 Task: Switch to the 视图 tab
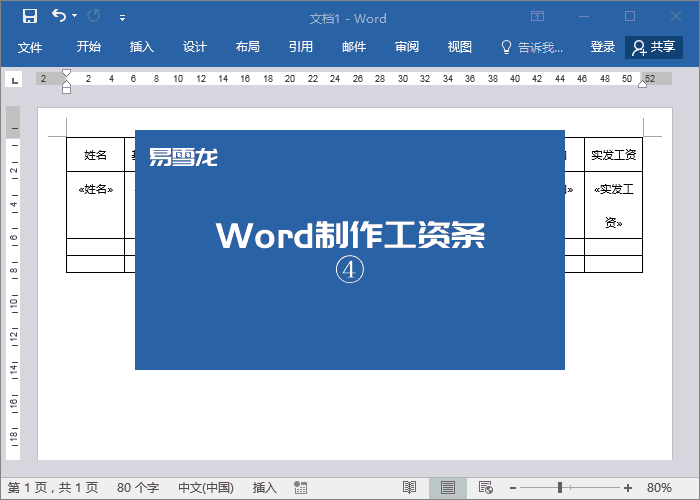pyautogui.click(x=460, y=47)
